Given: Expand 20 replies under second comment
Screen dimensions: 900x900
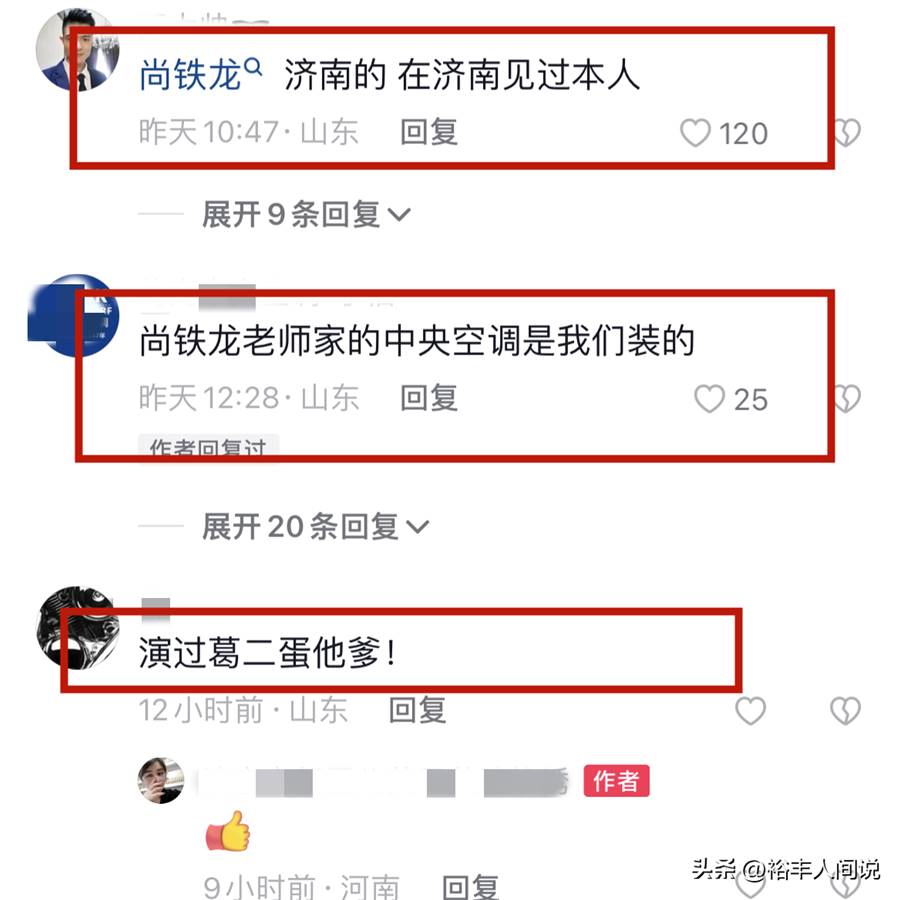Looking at the screenshot, I should [315, 526].
